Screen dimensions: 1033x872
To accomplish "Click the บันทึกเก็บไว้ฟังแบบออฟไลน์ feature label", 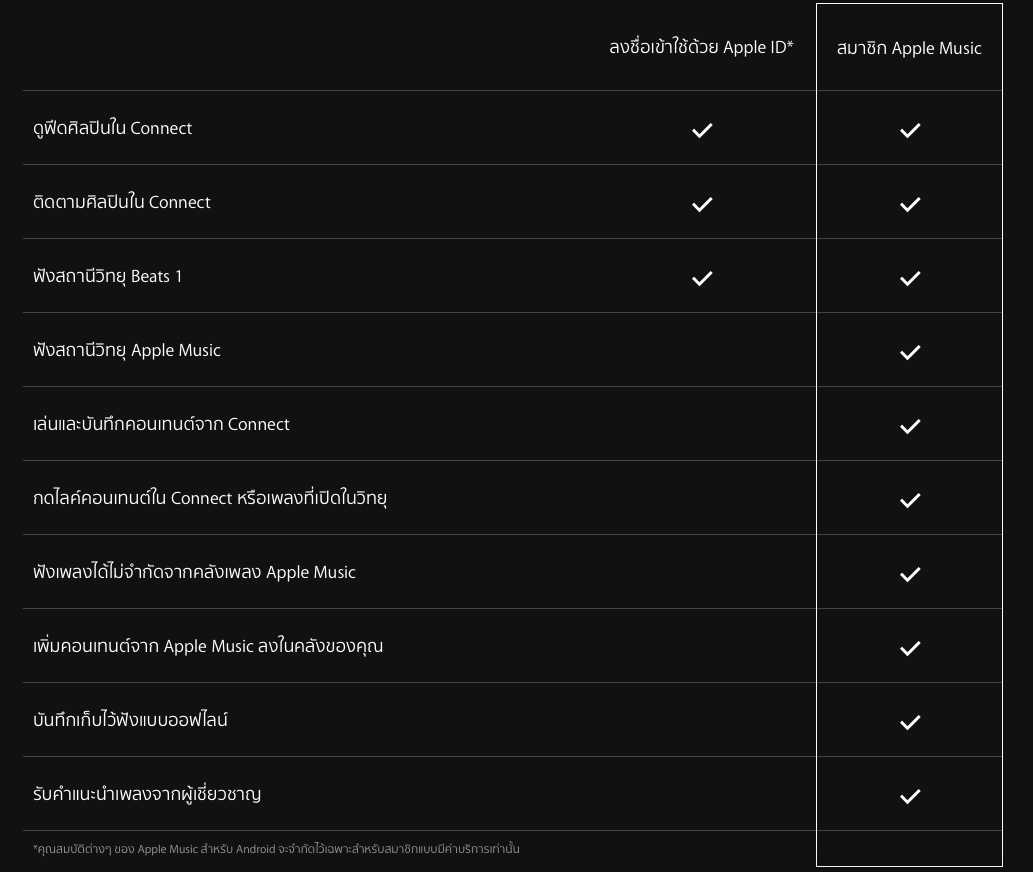I will pyautogui.click(x=130, y=720).
